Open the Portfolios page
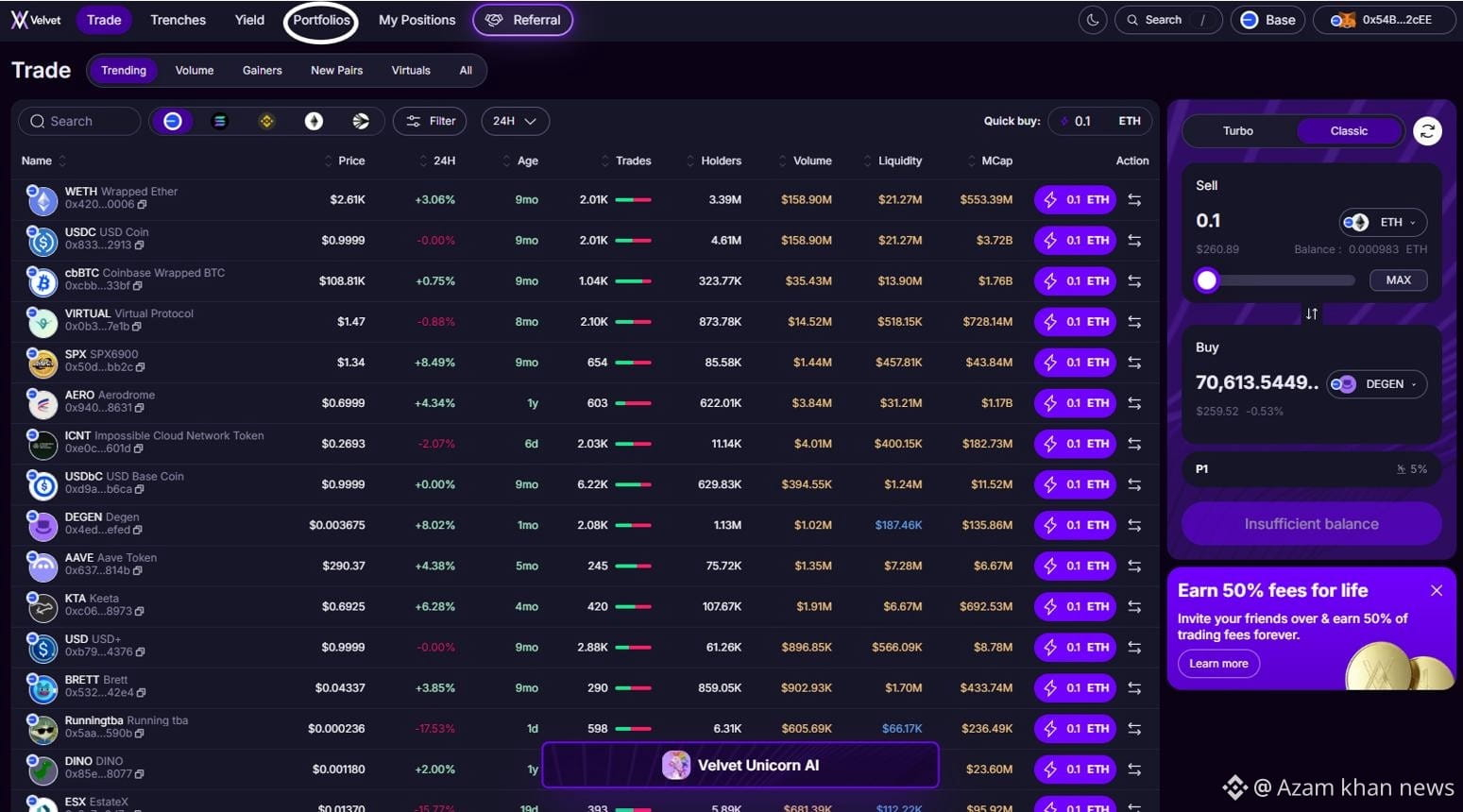 pyautogui.click(x=321, y=20)
